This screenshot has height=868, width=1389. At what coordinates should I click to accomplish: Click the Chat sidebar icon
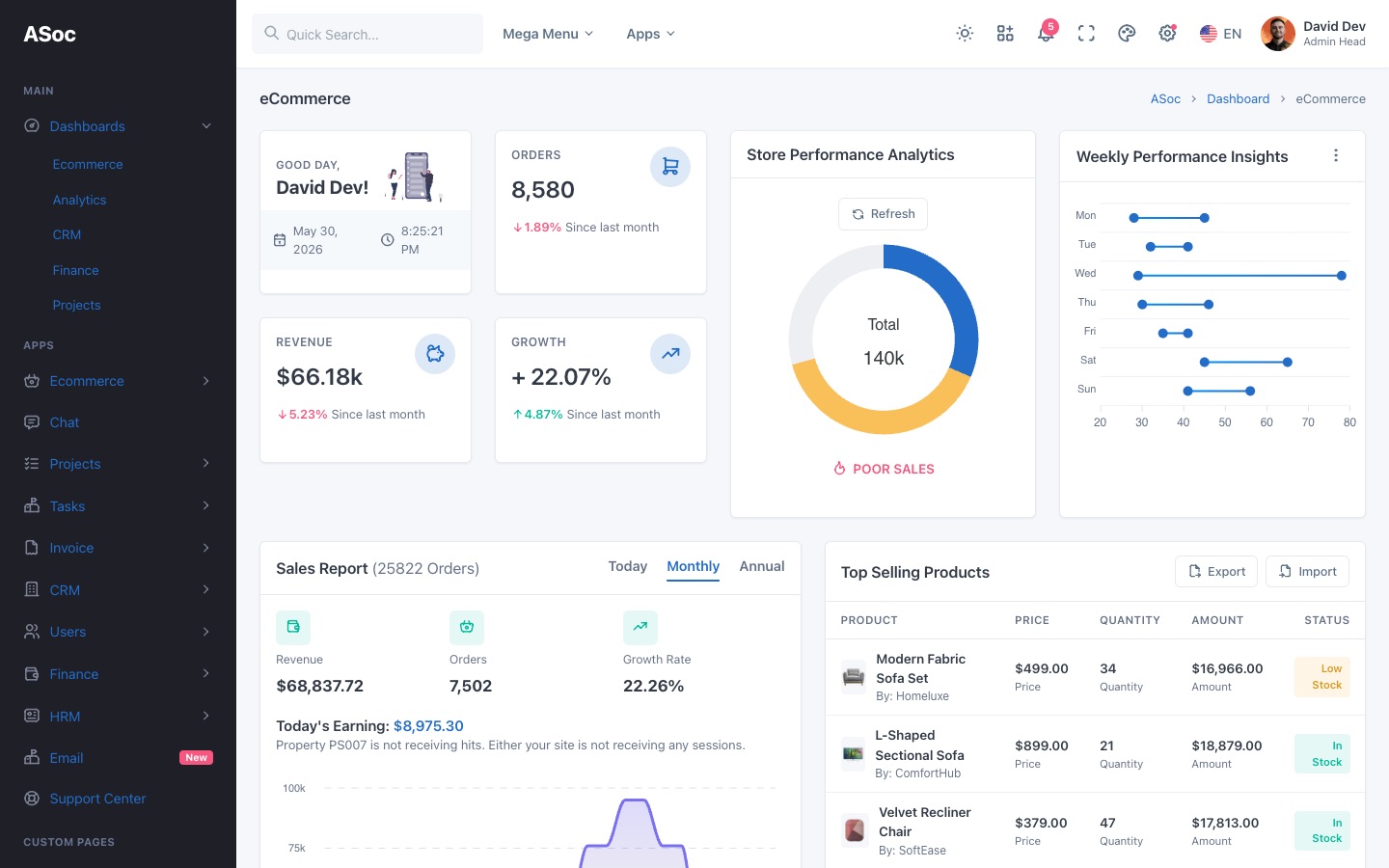point(32,422)
